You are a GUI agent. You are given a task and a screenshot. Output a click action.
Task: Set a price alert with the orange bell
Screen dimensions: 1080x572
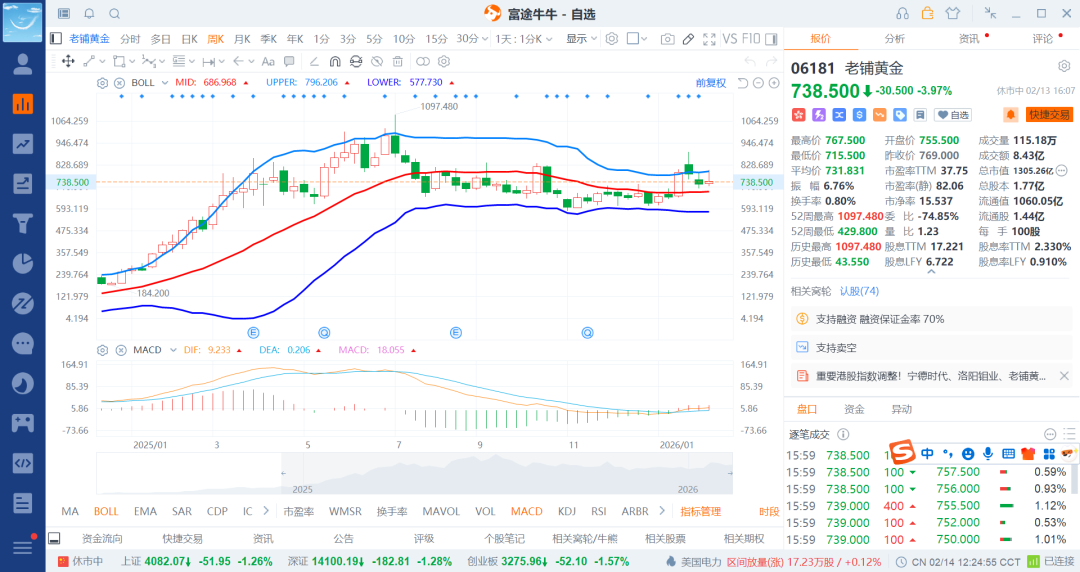point(1010,115)
